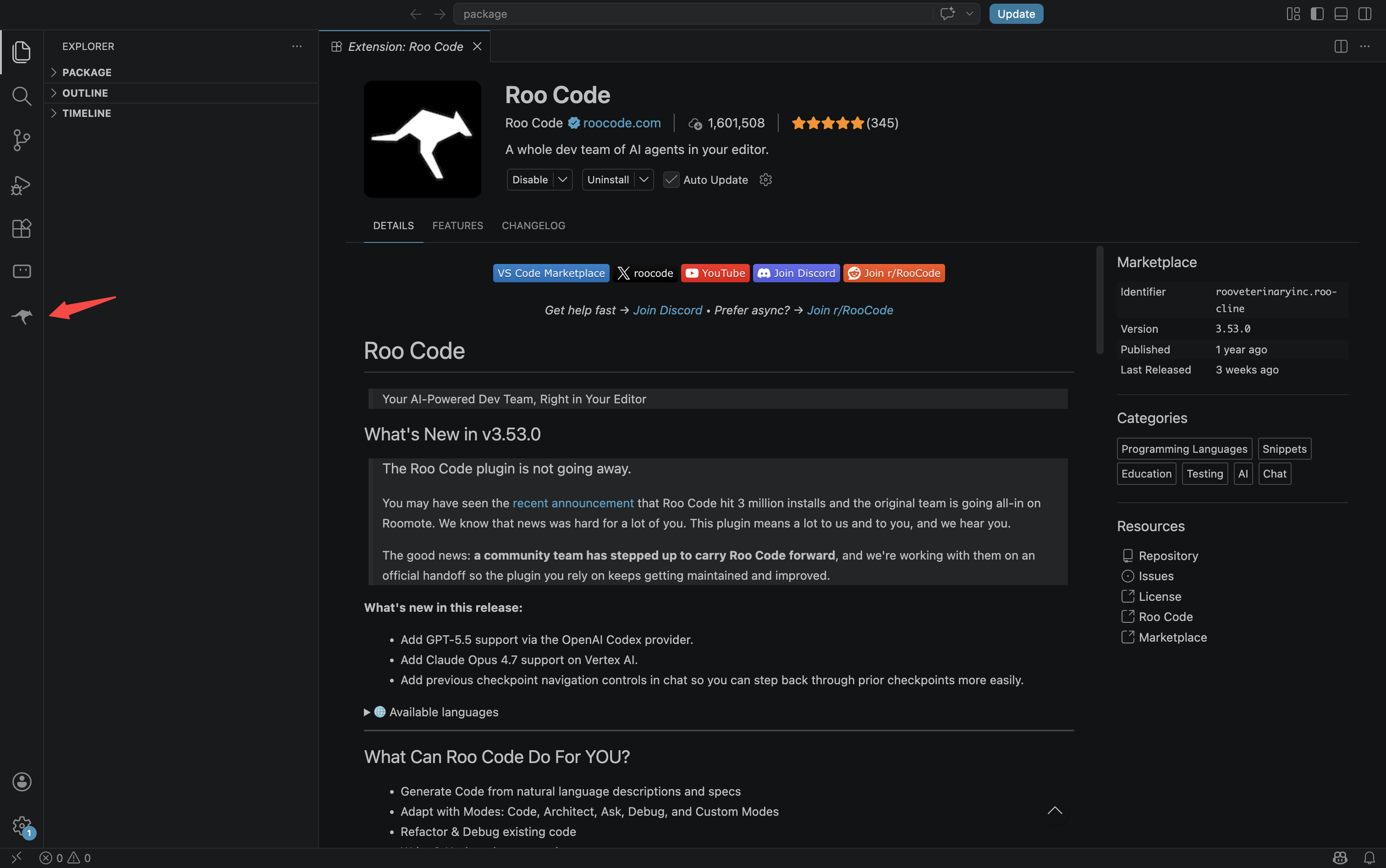Select the Testing category tag
Image resolution: width=1386 pixels, height=868 pixels.
pyautogui.click(x=1204, y=473)
